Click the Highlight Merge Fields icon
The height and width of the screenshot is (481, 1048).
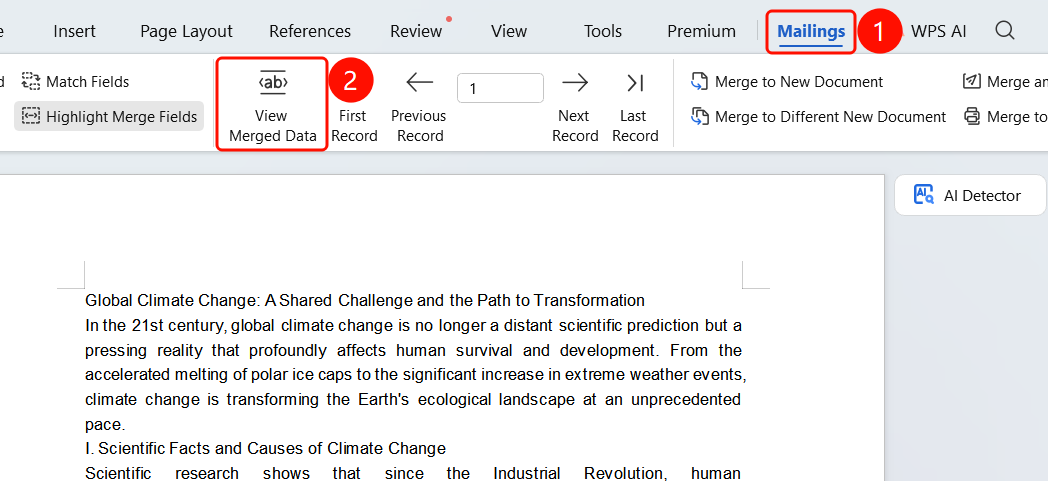pos(31,117)
